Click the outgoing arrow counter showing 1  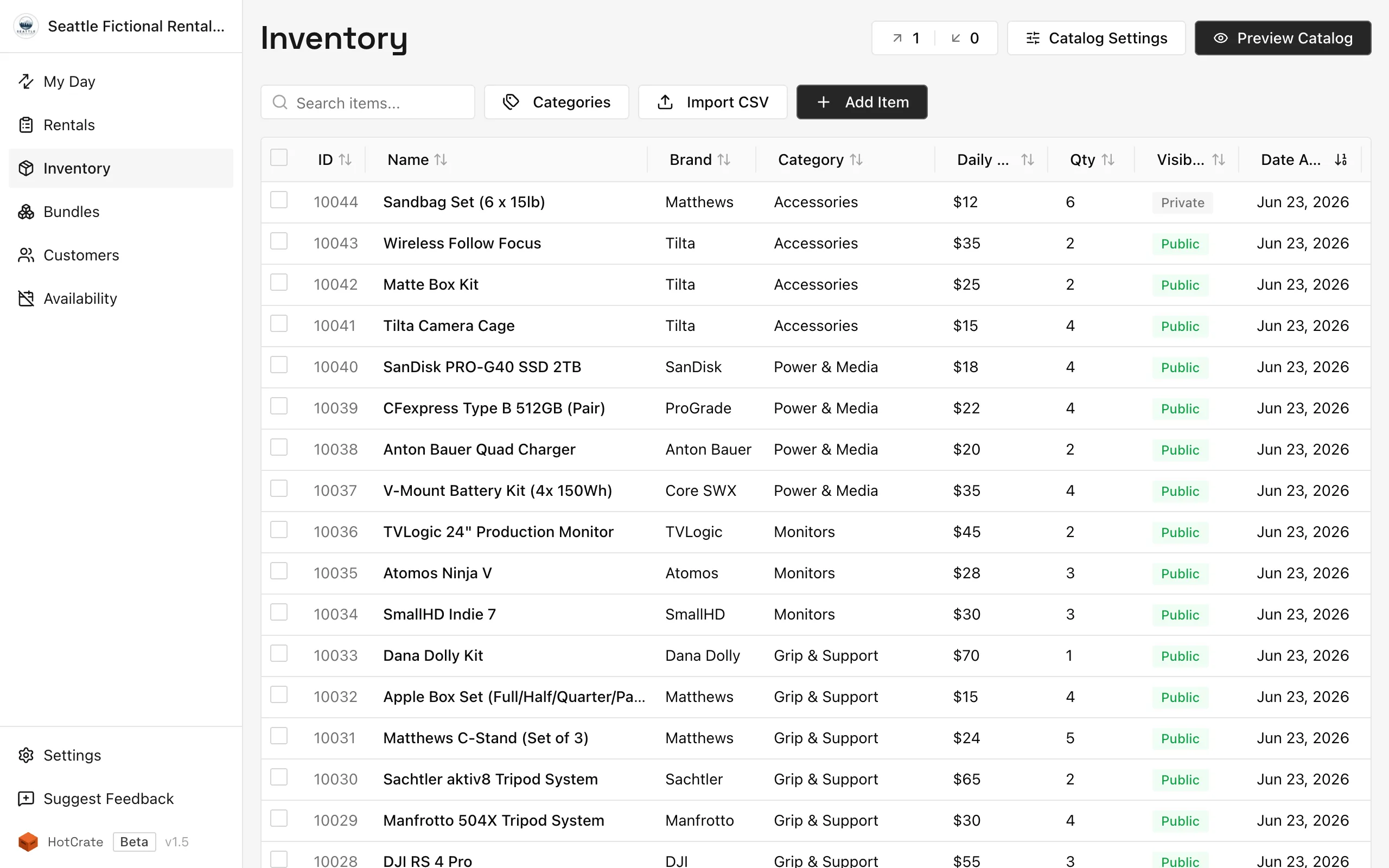pos(906,38)
